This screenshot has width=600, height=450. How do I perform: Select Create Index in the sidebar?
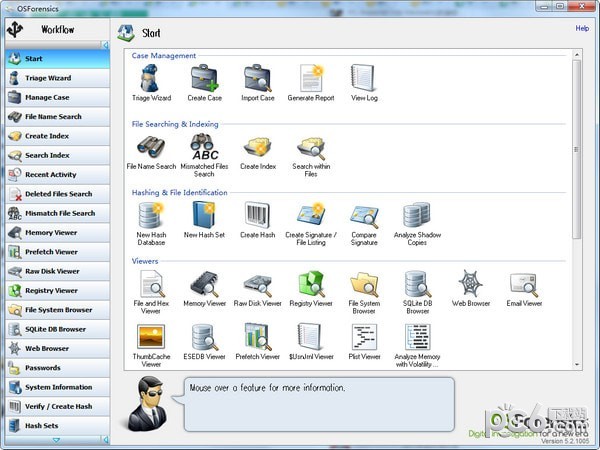coord(58,136)
